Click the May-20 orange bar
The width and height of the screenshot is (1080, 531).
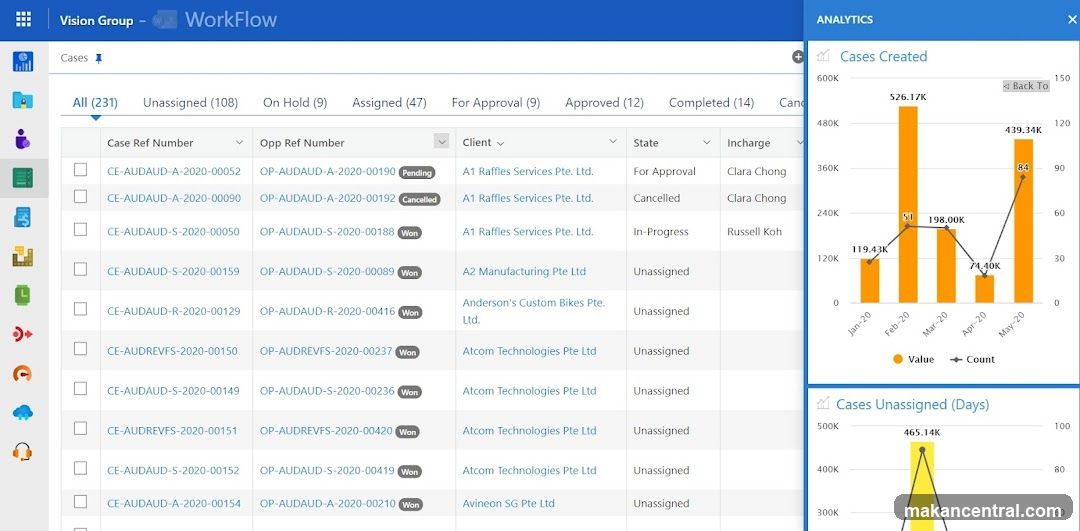[x=1023, y=221]
